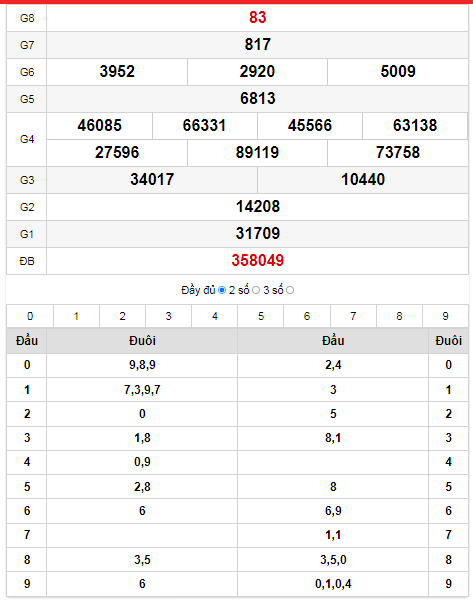Screen dimensions: 473x601
Task: Click digit 7 in the number filter row
Action: click(353, 316)
